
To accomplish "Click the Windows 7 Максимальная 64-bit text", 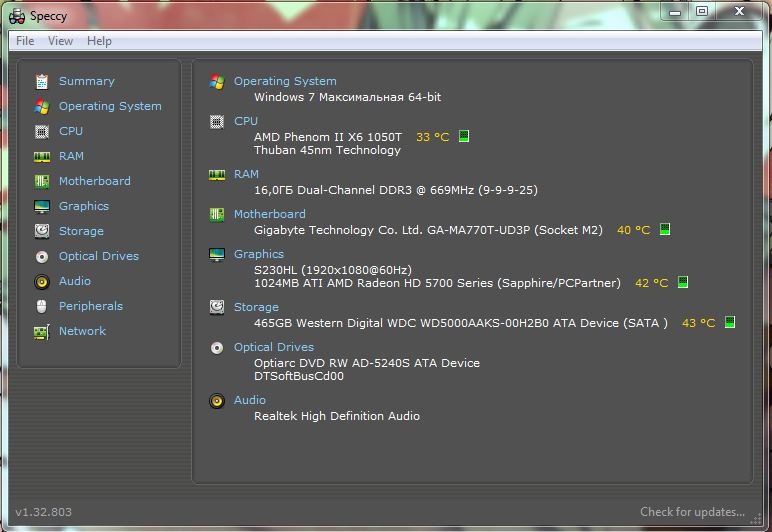I will (348, 97).
